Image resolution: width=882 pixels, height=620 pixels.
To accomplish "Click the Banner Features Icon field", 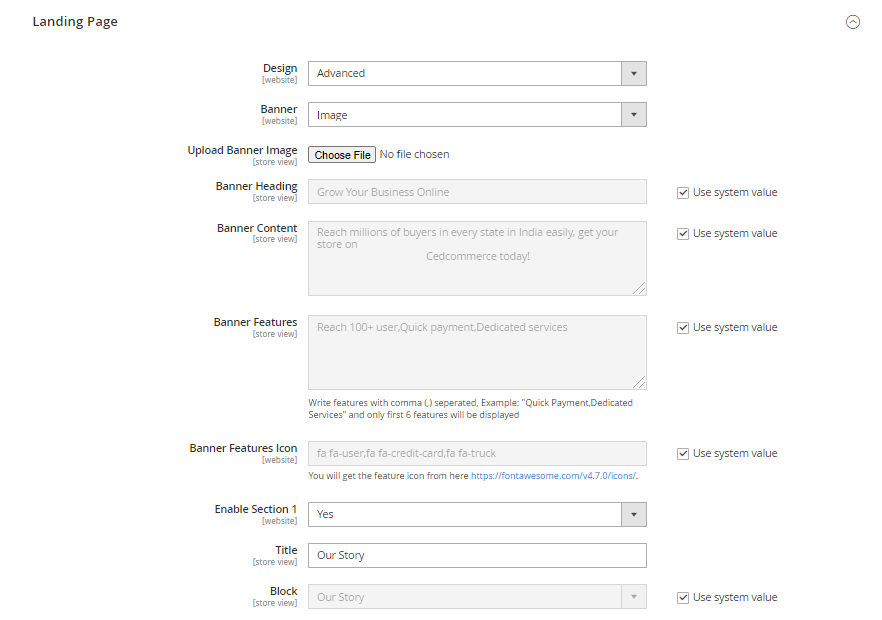I will coord(476,454).
